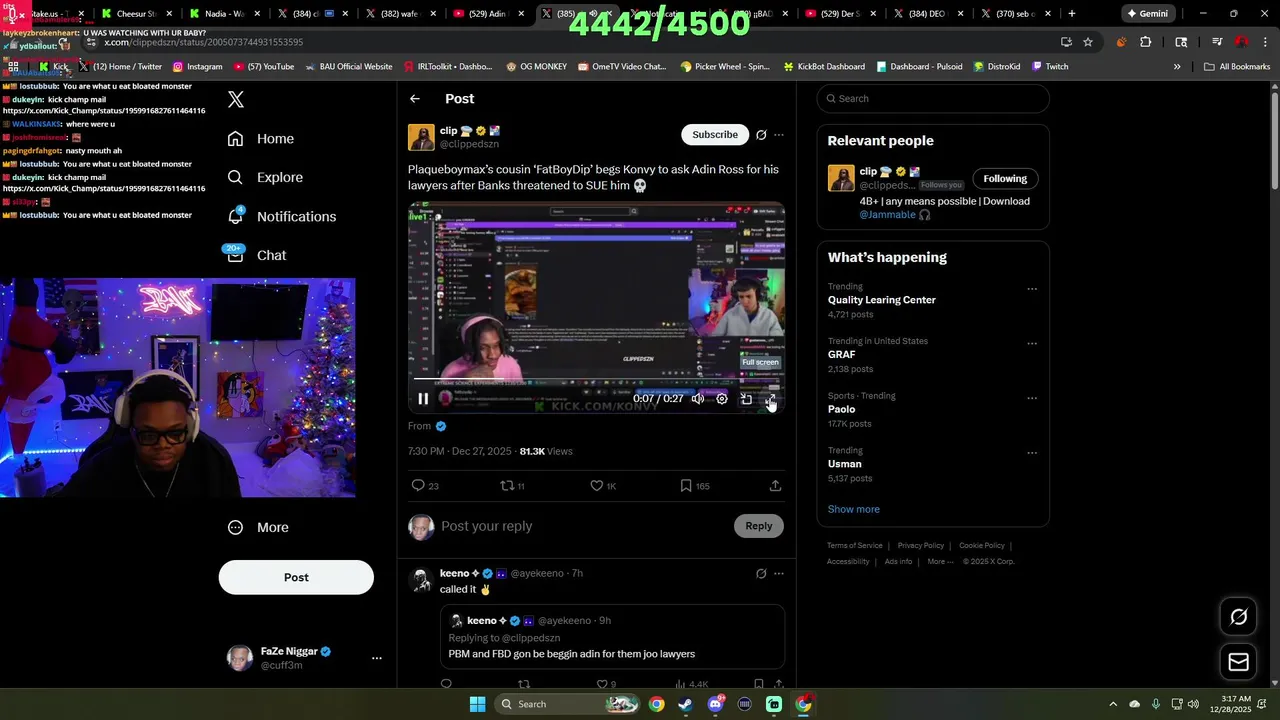Click the X logo in the sidebar
The width and height of the screenshot is (1280, 720).
pyautogui.click(x=236, y=99)
